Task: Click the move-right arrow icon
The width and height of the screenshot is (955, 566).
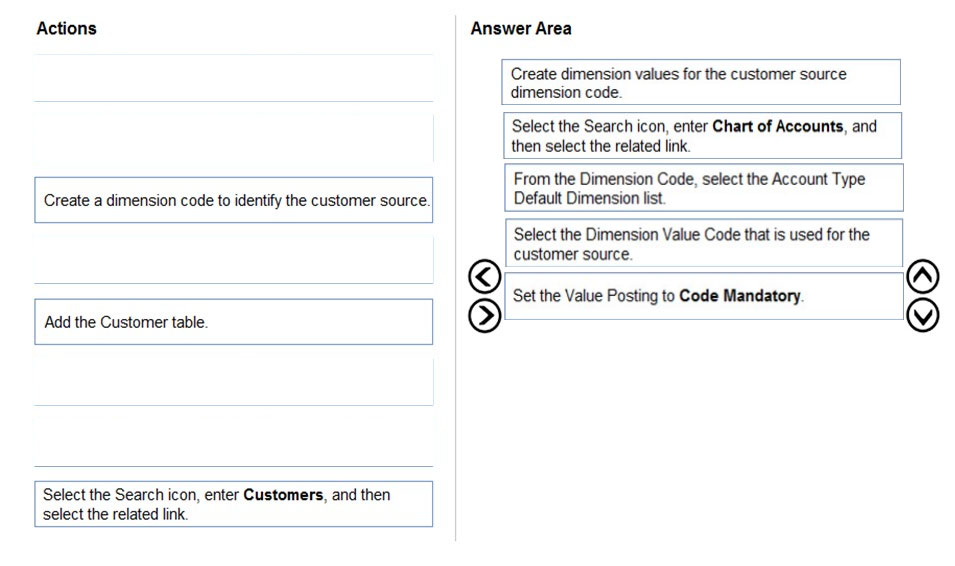Action: coord(485,316)
